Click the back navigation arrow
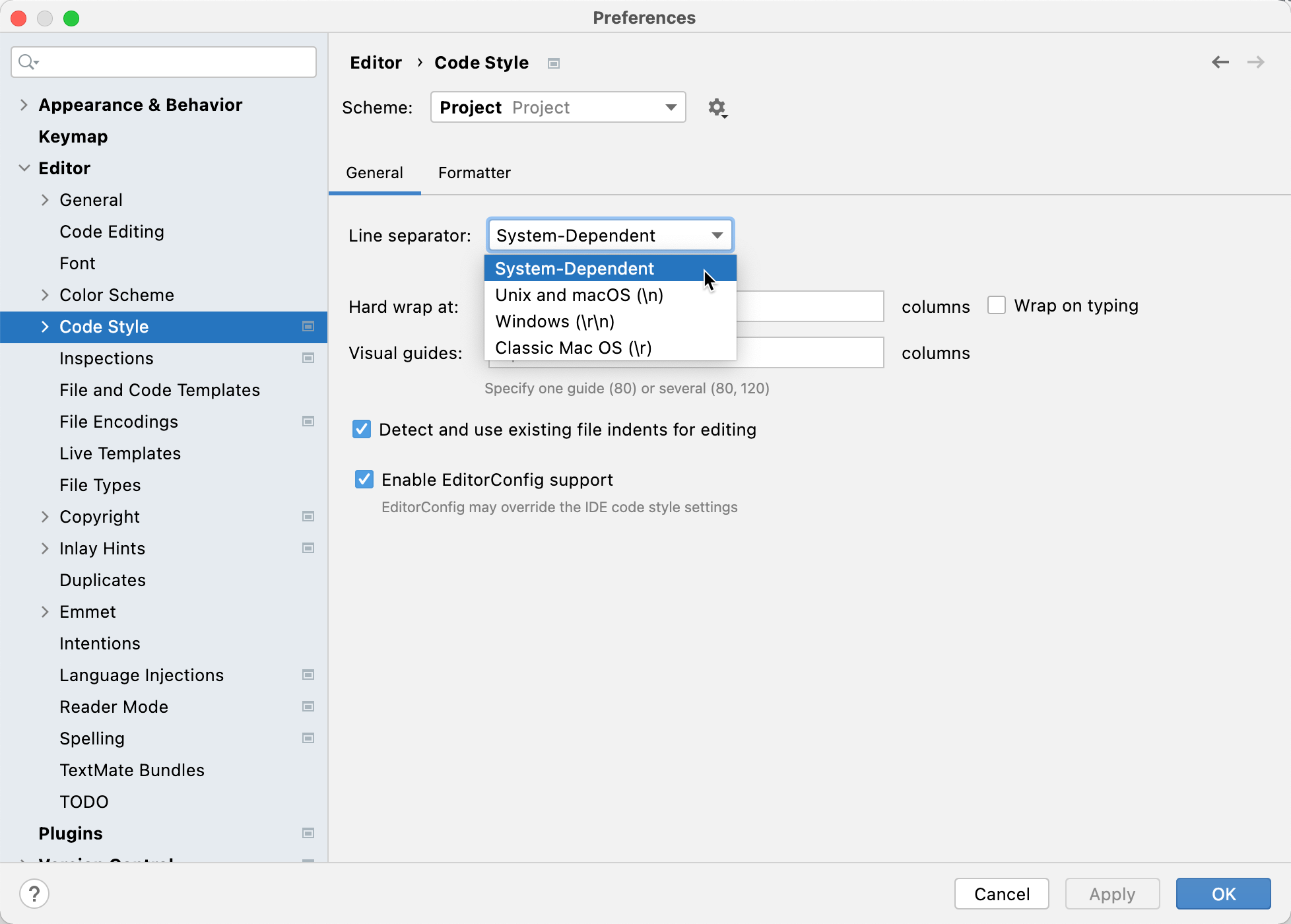The image size is (1291, 924). pos(1220,62)
